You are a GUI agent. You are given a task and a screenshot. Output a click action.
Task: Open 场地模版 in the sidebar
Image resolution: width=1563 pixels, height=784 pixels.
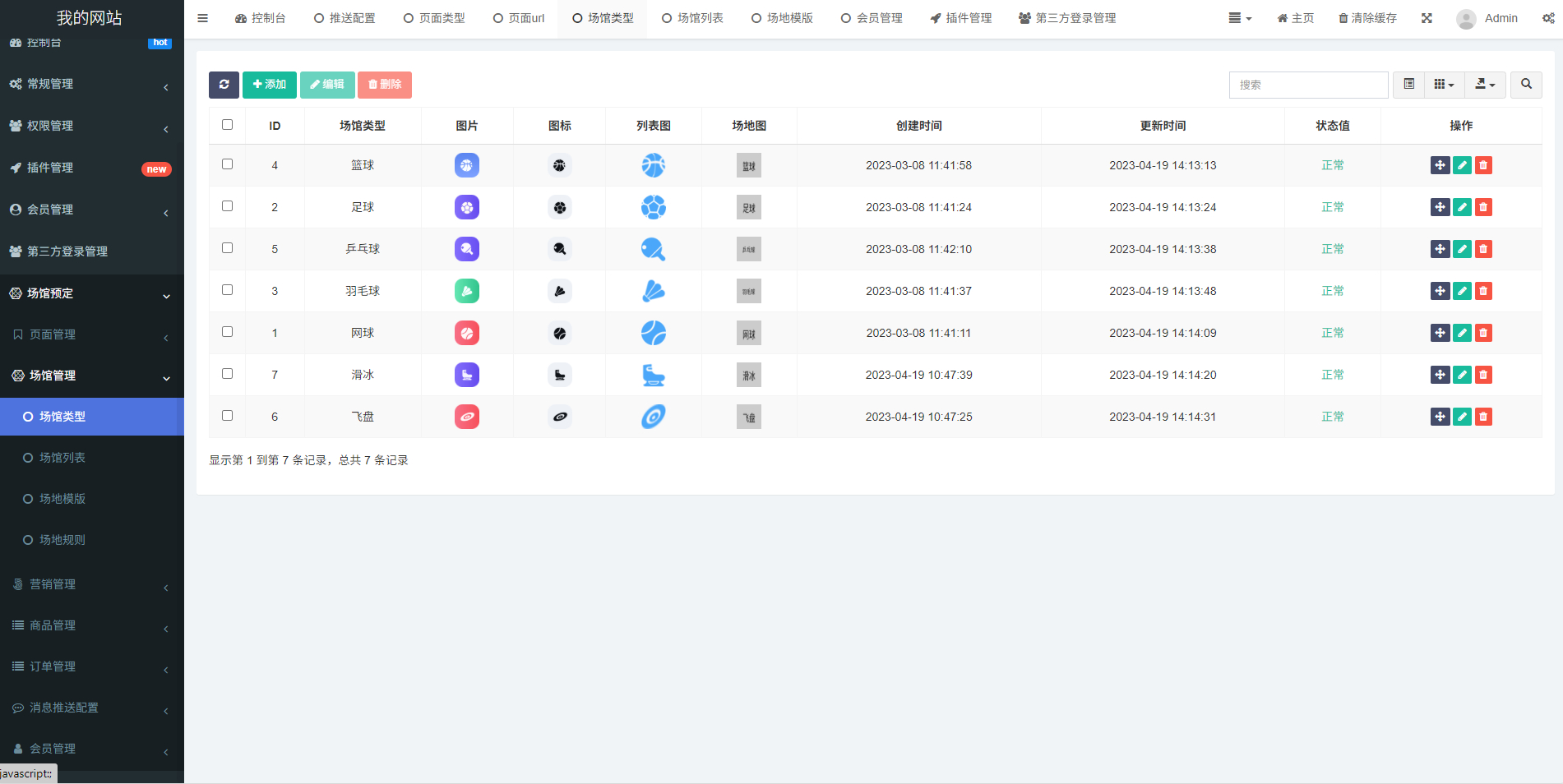pos(62,499)
